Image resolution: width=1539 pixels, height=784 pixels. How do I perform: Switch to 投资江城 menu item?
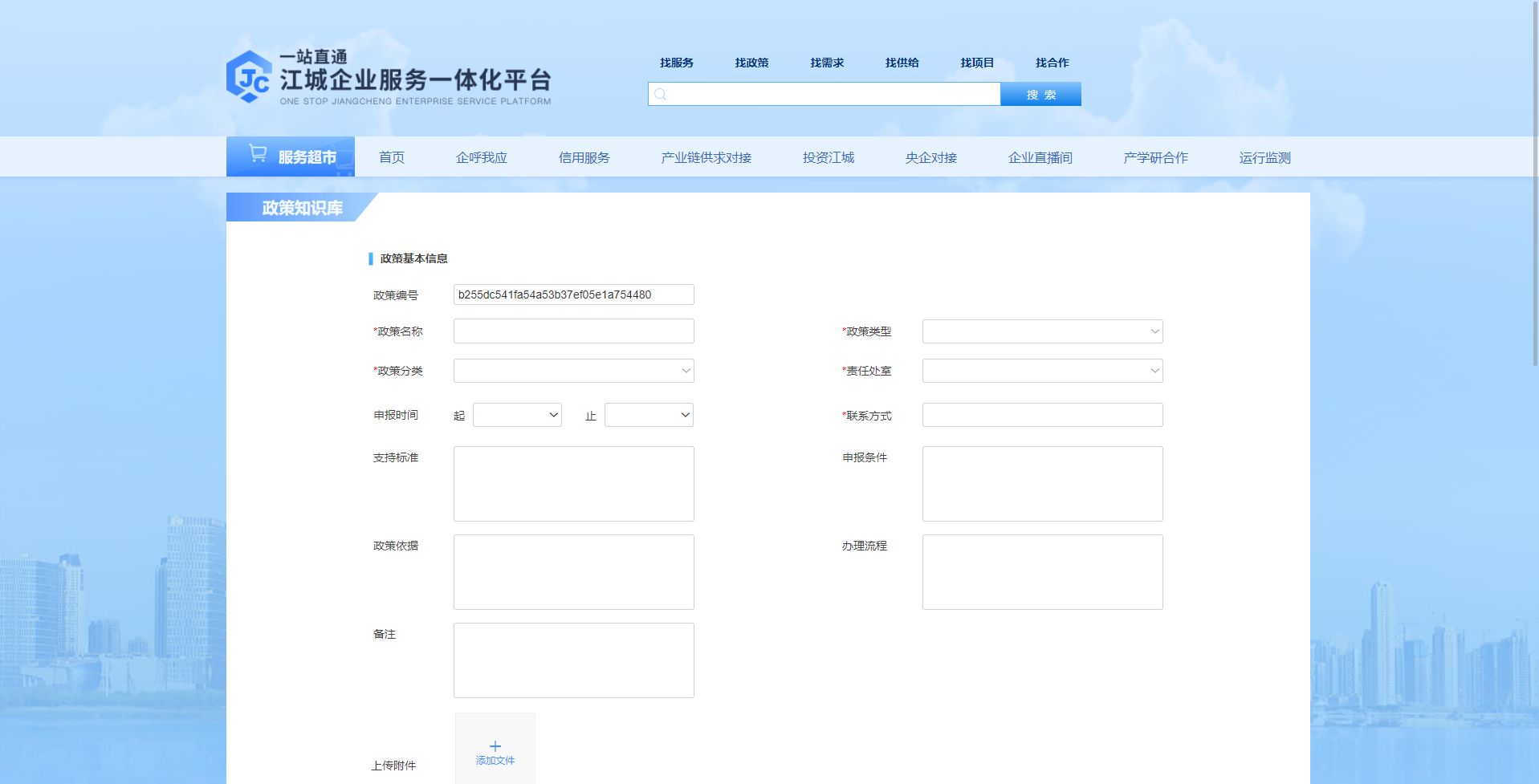[828, 157]
